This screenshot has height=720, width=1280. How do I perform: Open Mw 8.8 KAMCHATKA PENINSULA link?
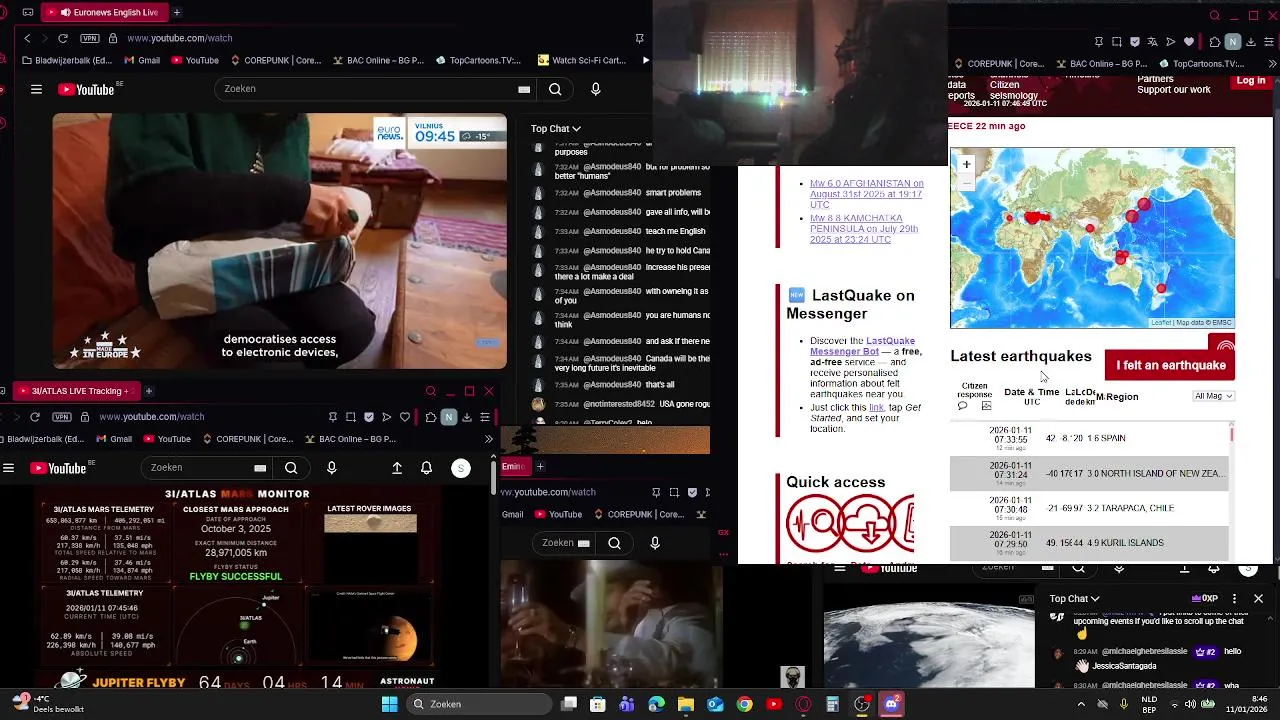click(x=864, y=229)
